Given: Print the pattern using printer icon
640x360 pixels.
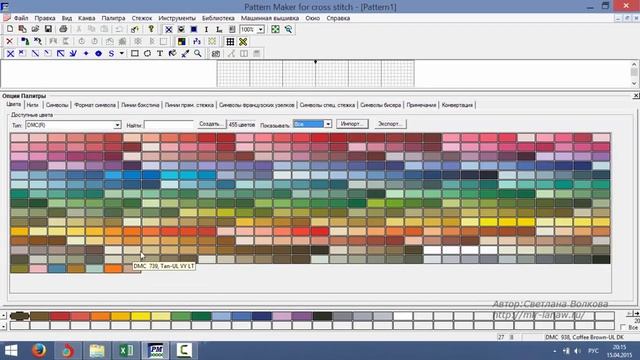Looking at the screenshot, I should pyautogui.click(x=63, y=29).
